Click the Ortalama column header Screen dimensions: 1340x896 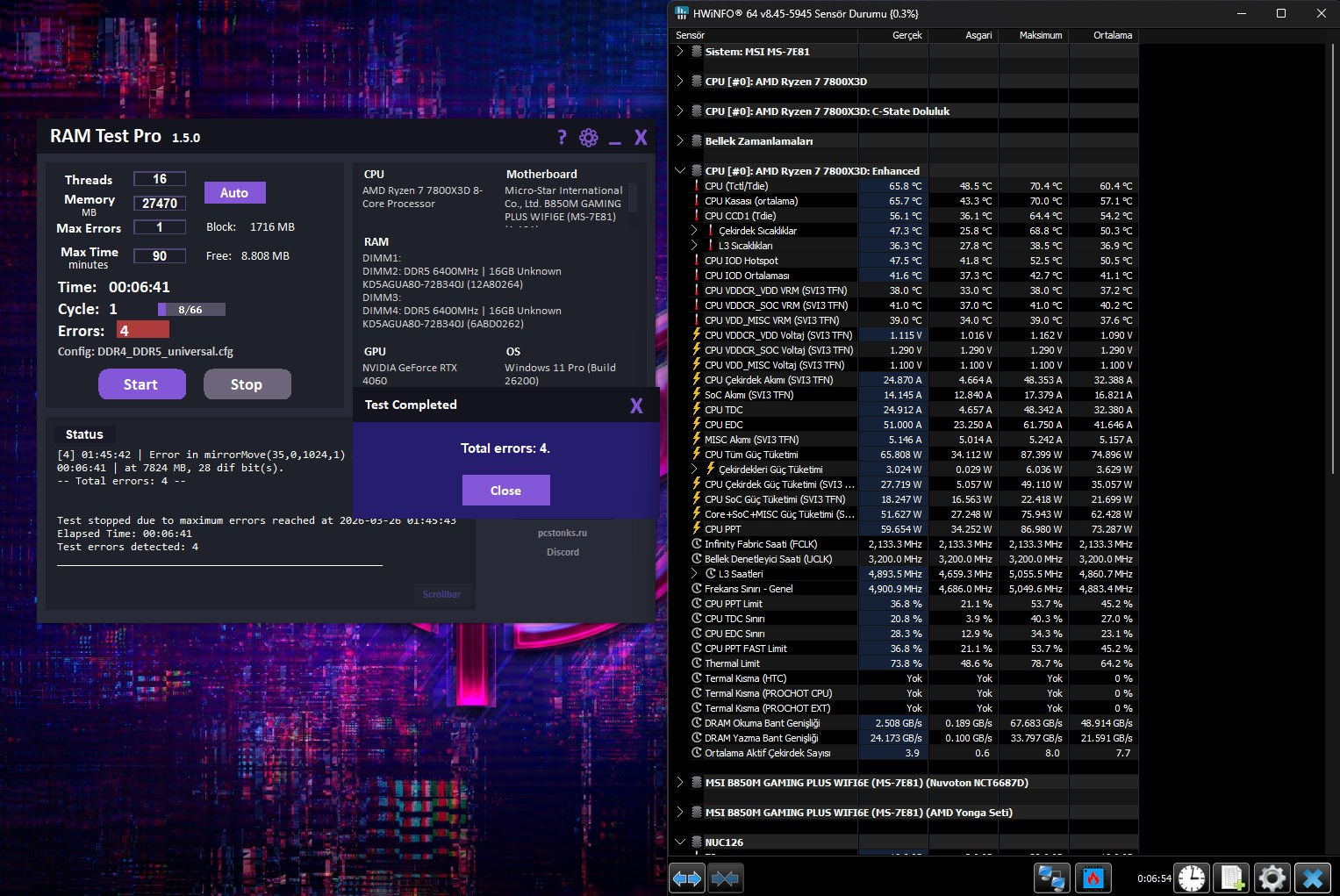pyautogui.click(x=1113, y=35)
